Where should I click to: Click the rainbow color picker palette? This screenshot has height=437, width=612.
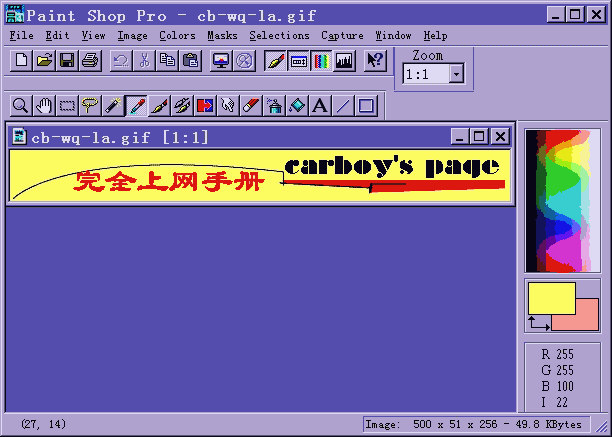coord(562,201)
